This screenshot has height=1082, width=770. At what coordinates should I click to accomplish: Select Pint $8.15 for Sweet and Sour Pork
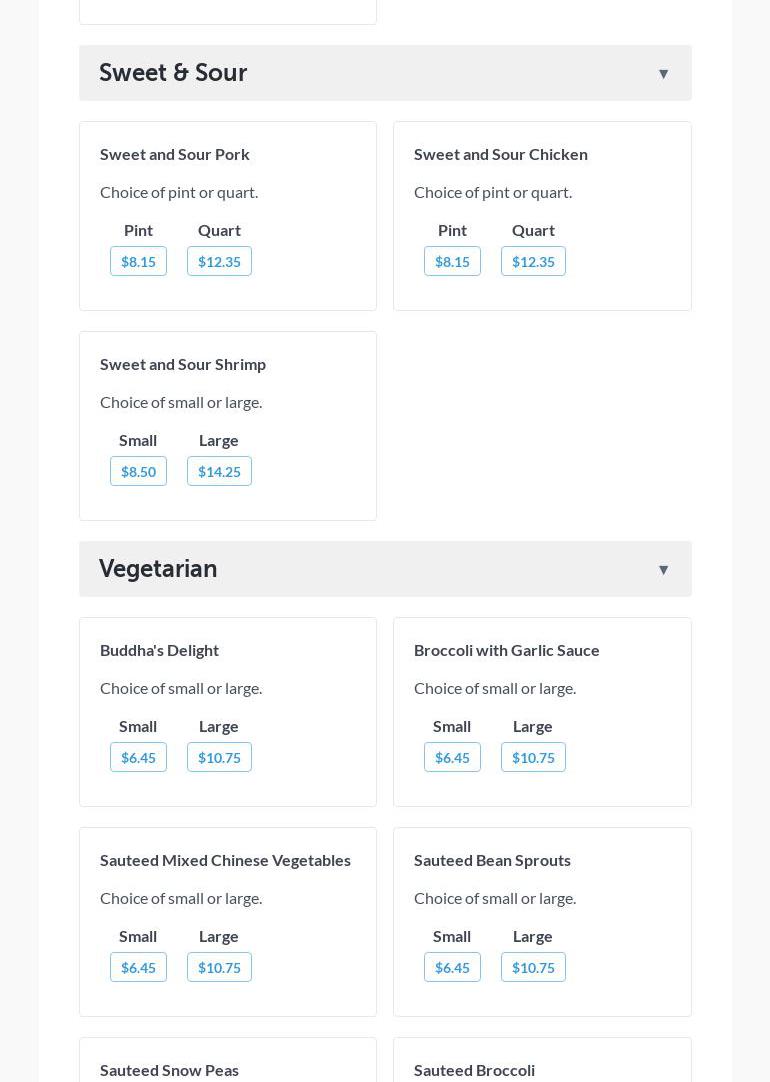point(138,262)
